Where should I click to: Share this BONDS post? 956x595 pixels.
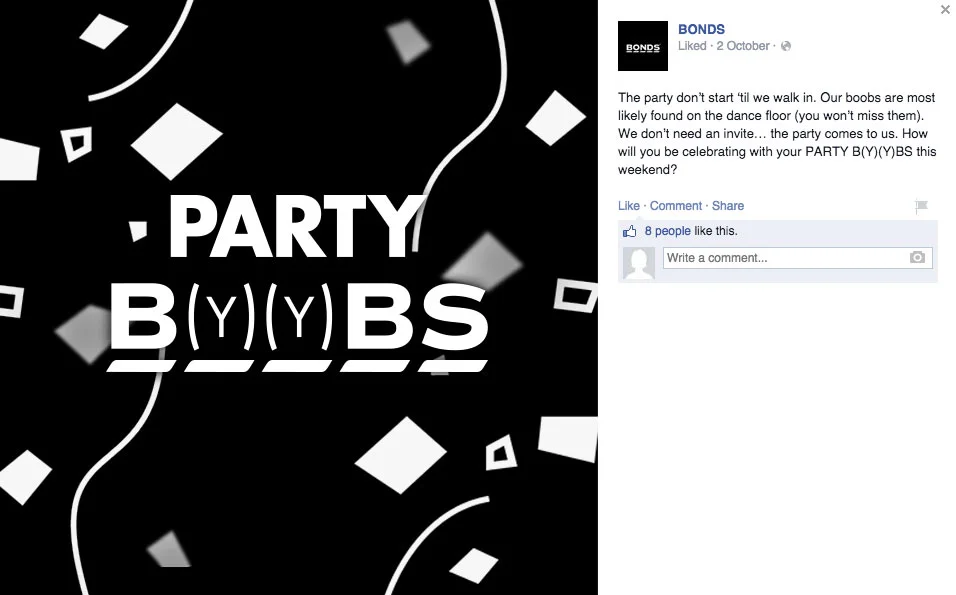[727, 206]
